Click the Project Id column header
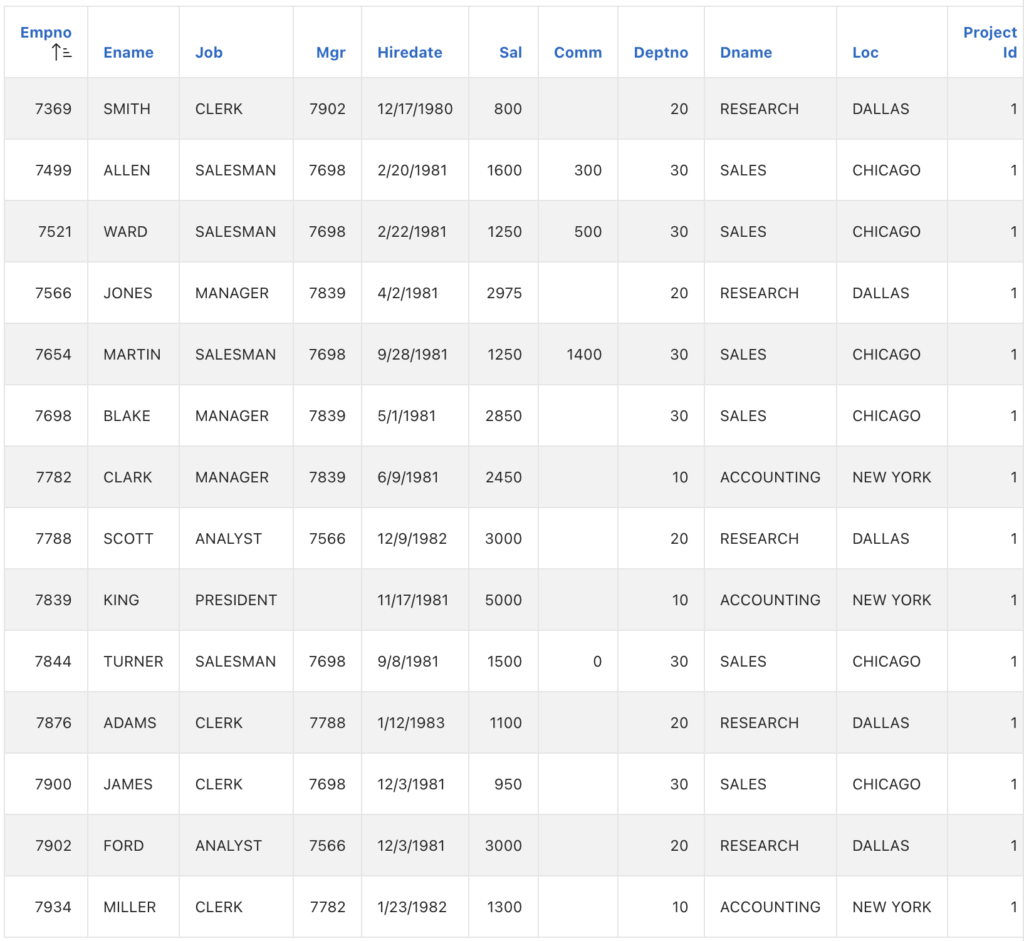 tap(989, 42)
